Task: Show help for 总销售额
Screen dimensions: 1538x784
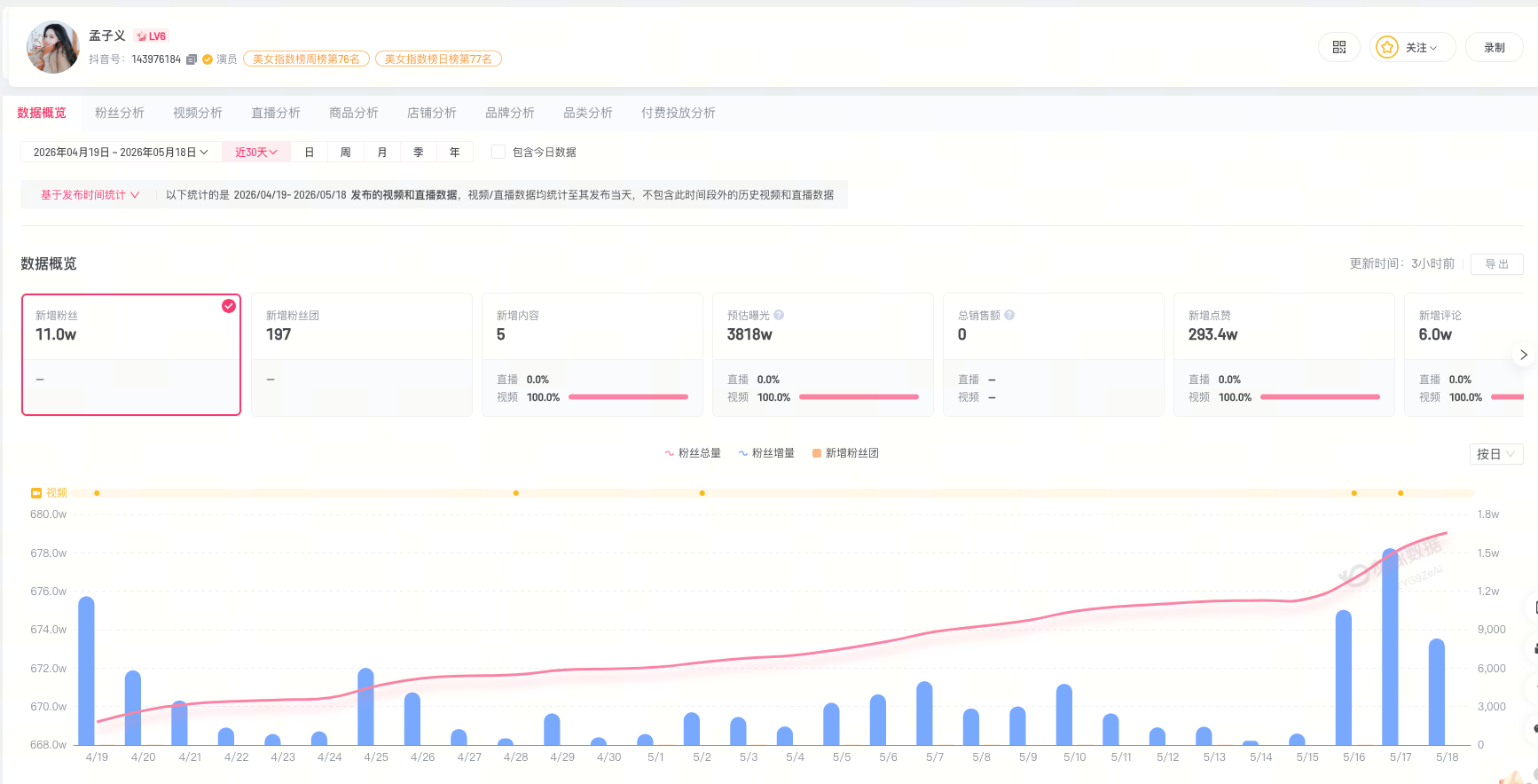Action: (x=1009, y=315)
